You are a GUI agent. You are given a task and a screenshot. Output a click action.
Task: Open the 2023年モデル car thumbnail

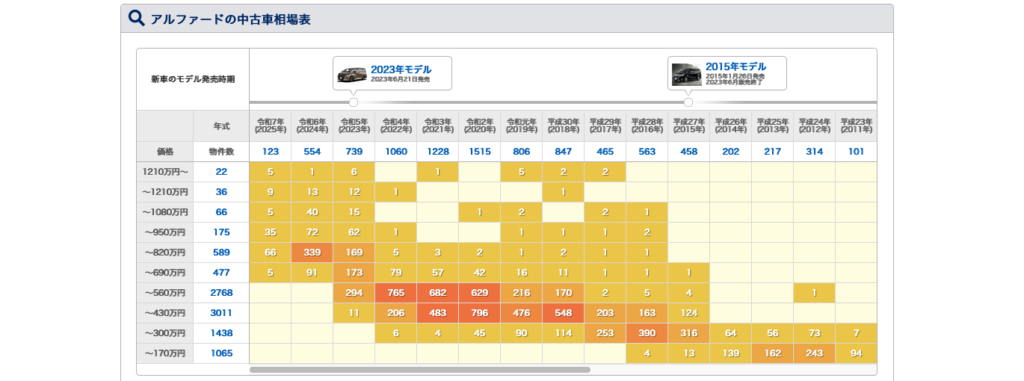coord(351,73)
